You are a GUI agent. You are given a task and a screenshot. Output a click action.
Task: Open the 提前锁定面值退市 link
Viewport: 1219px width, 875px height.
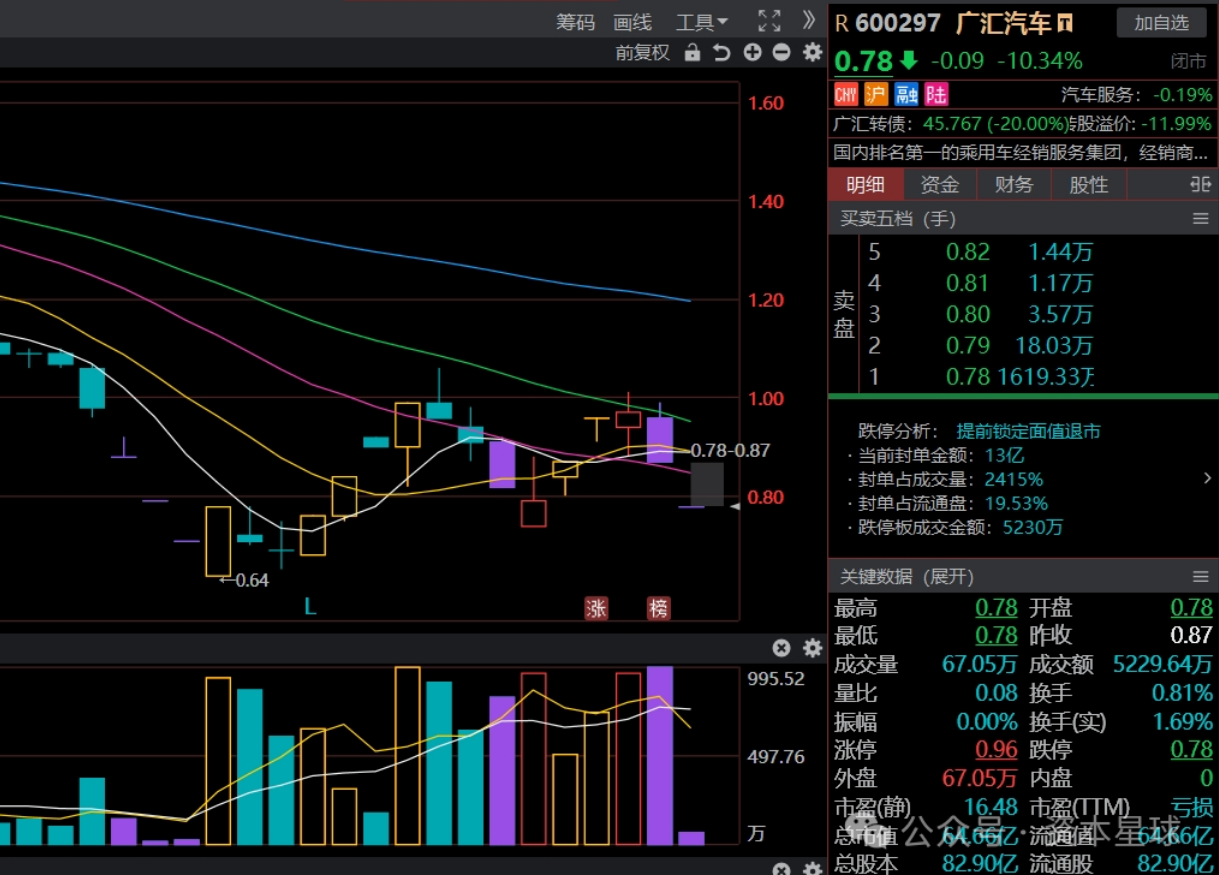[x=1028, y=431]
